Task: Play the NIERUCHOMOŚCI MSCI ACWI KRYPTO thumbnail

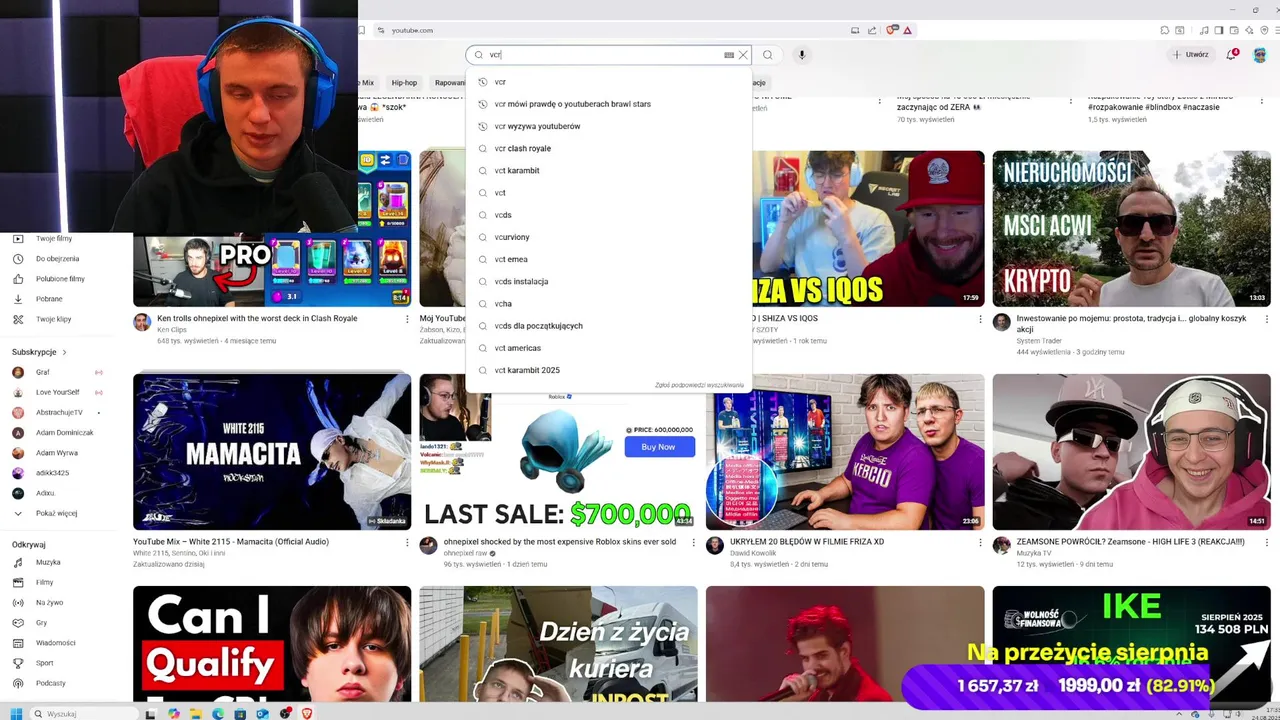Action: pyautogui.click(x=1131, y=229)
